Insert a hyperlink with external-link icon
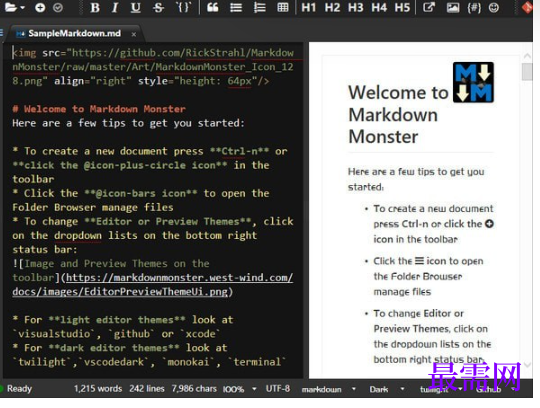The image size is (540, 408). [429, 8]
